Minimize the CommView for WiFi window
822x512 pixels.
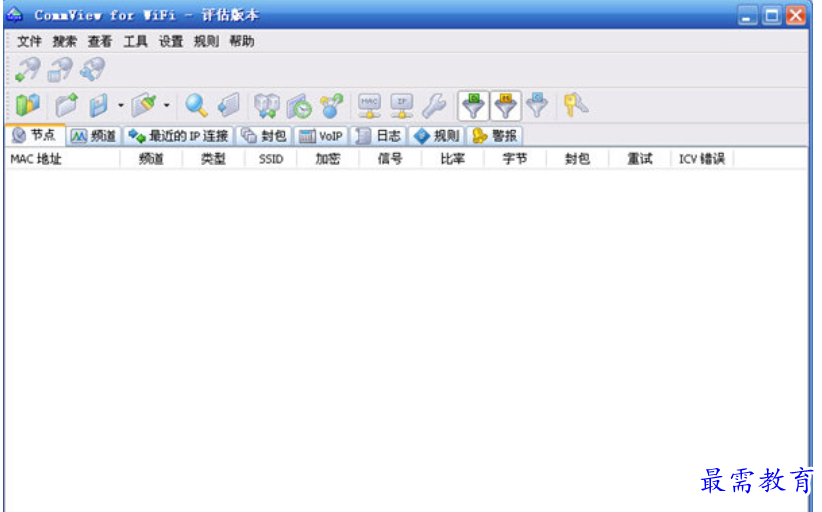coord(748,15)
